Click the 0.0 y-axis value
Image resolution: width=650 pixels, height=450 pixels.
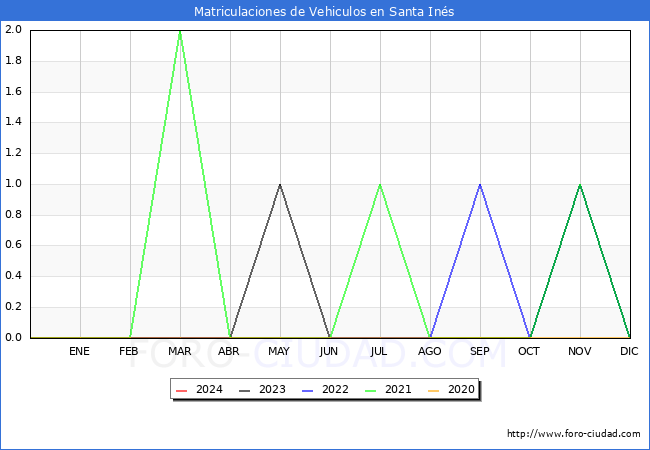[13, 337]
